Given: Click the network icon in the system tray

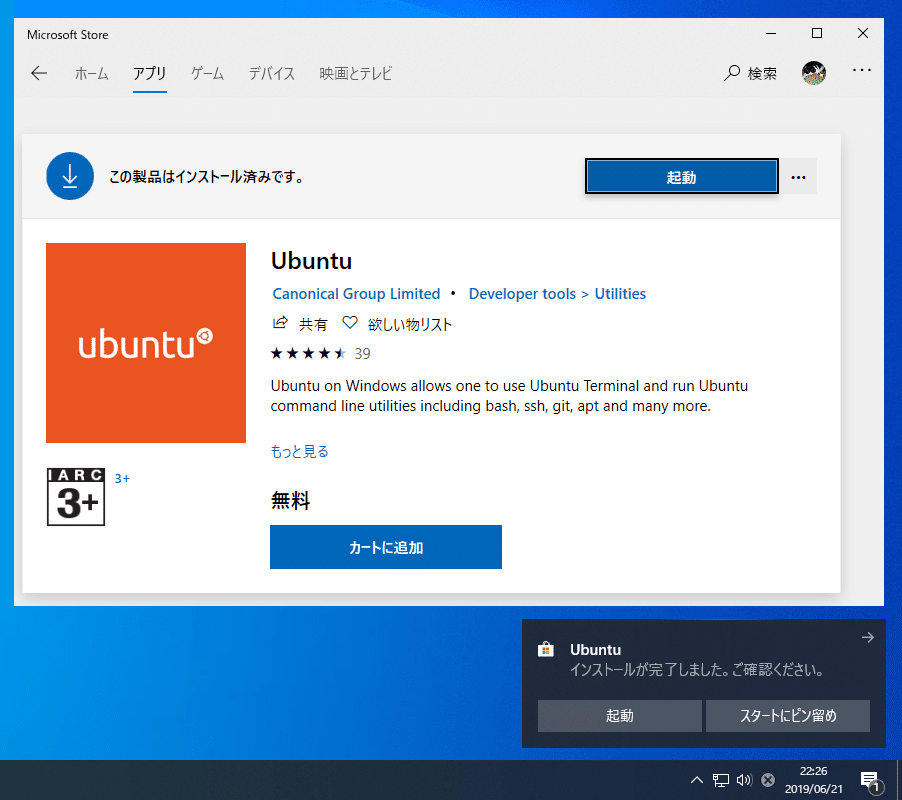Looking at the screenshot, I should (x=720, y=780).
